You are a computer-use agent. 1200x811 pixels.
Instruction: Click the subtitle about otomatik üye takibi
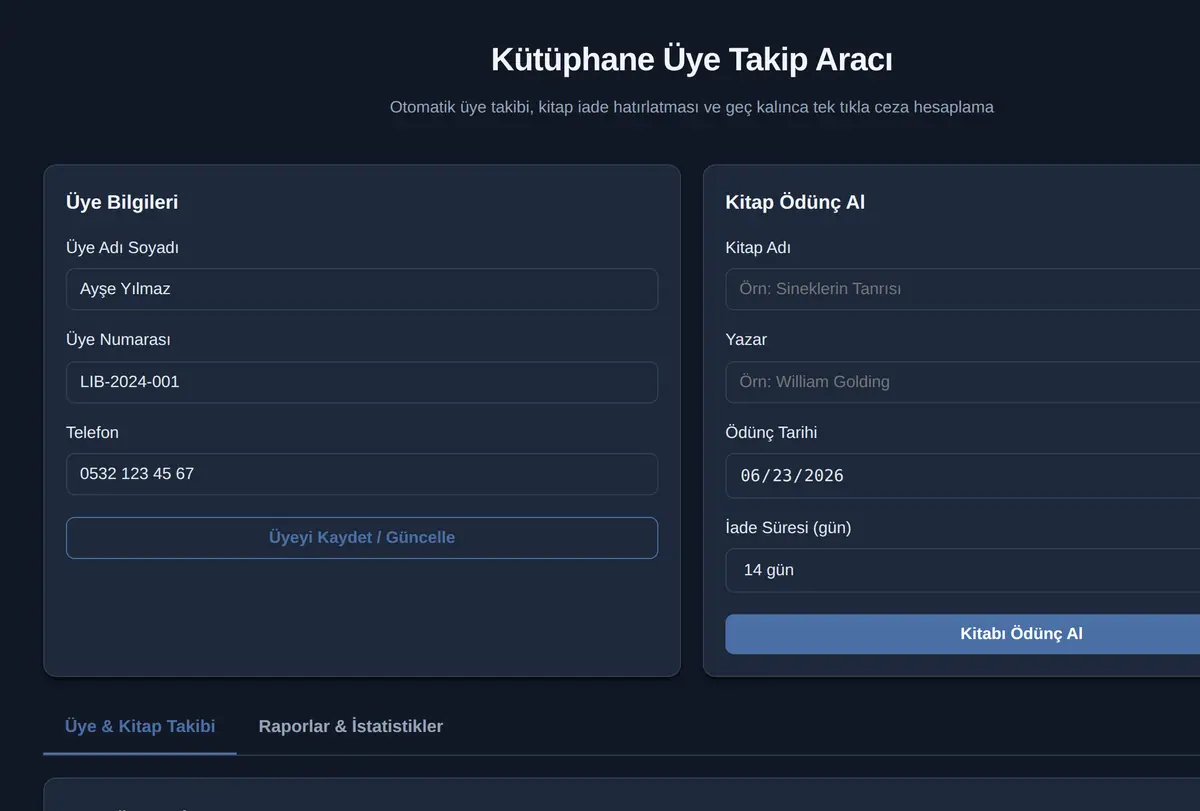click(x=692, y=106)
